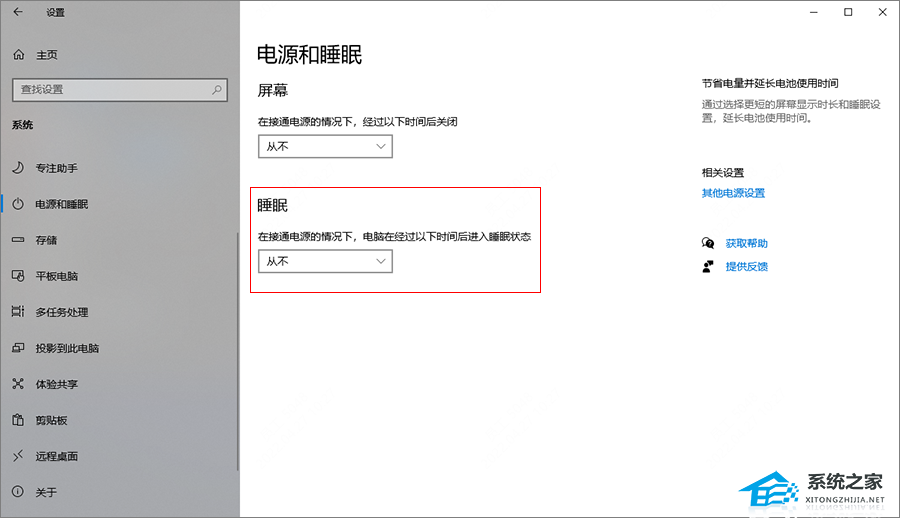This screenshot has height=518, width=900.
Task: Click the back arrow in Settings title bar
Action: (x=18, y=12)
